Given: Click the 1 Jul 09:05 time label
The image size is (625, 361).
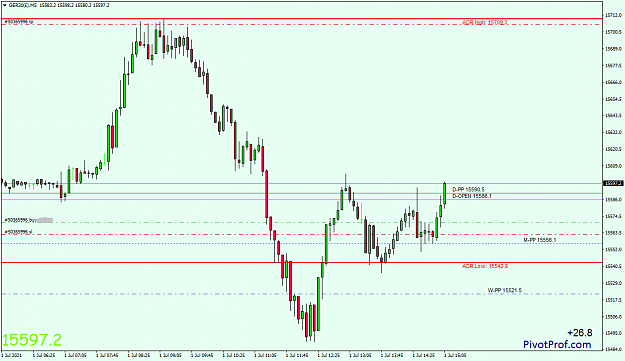Looking at the screenshot, I should (x=171, y=354).
